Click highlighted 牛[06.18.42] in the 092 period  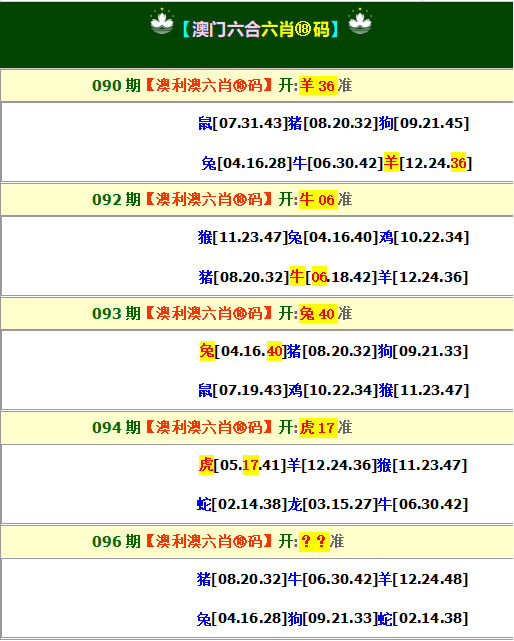pyautogui.click(x=333, y=277)
